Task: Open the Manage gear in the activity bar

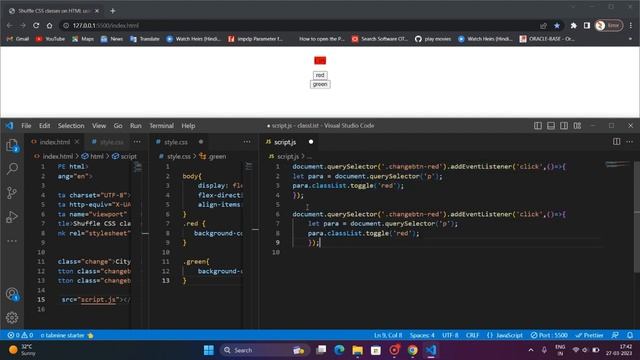Action: [12, 318]
